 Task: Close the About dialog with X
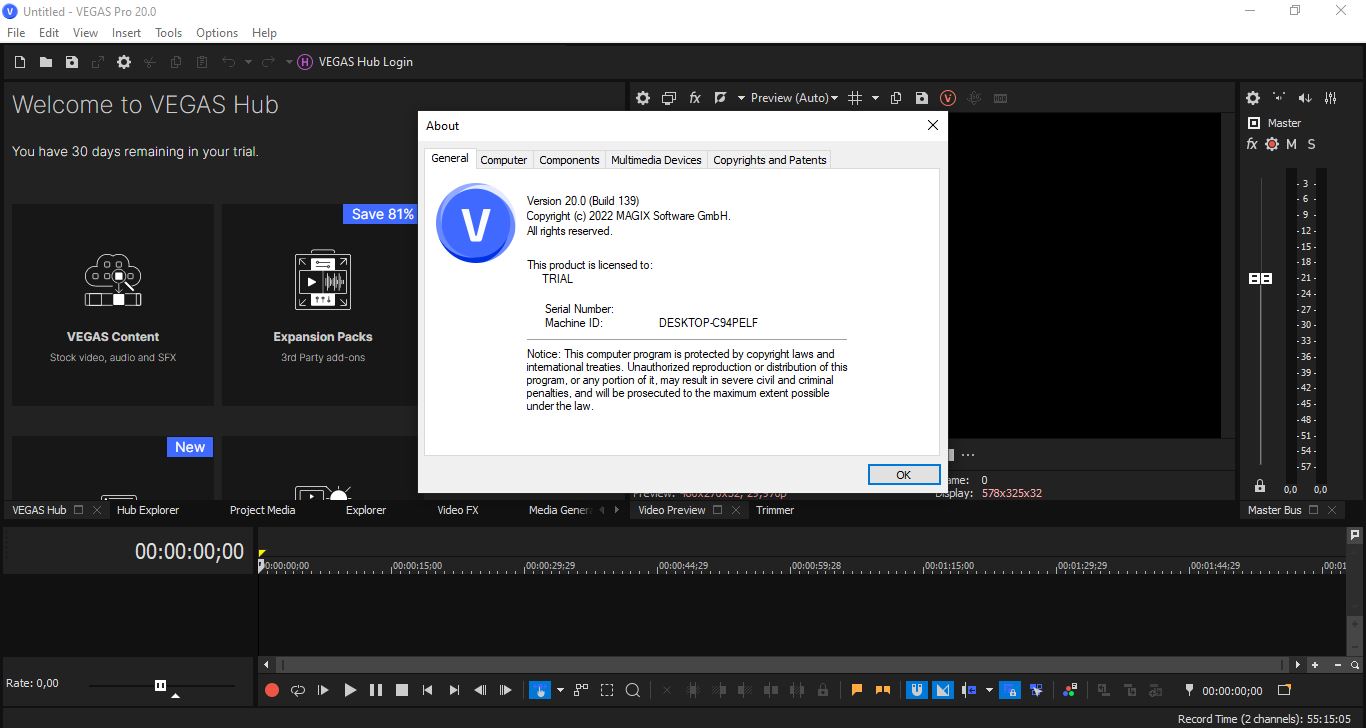pos(933,125)
